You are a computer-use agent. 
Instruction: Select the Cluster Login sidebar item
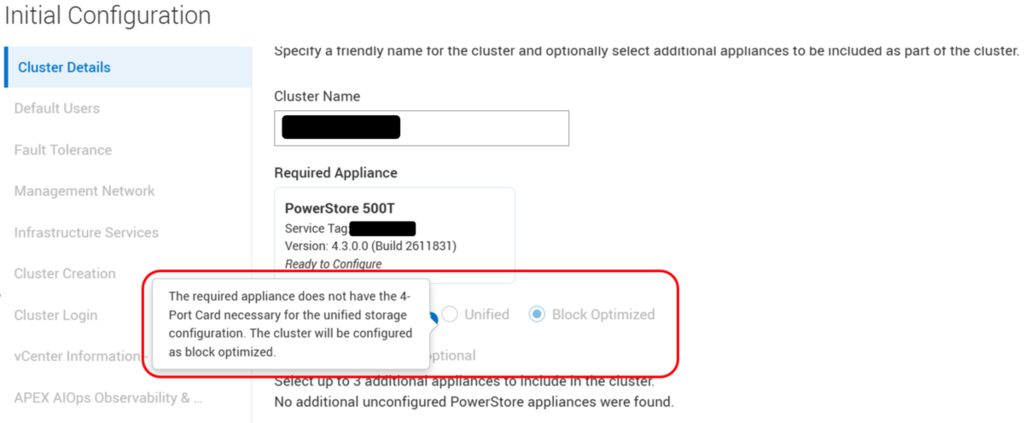click(56, 315)
